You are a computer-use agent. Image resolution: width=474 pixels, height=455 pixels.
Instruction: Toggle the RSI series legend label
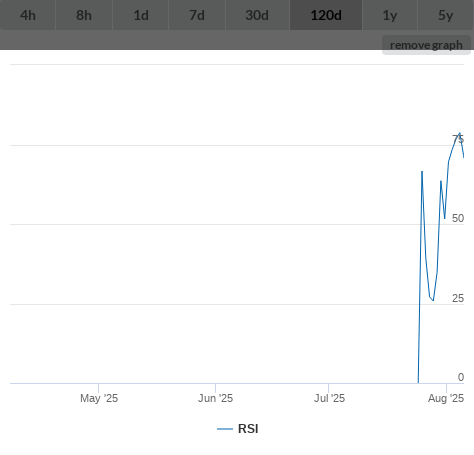point(248,429)
